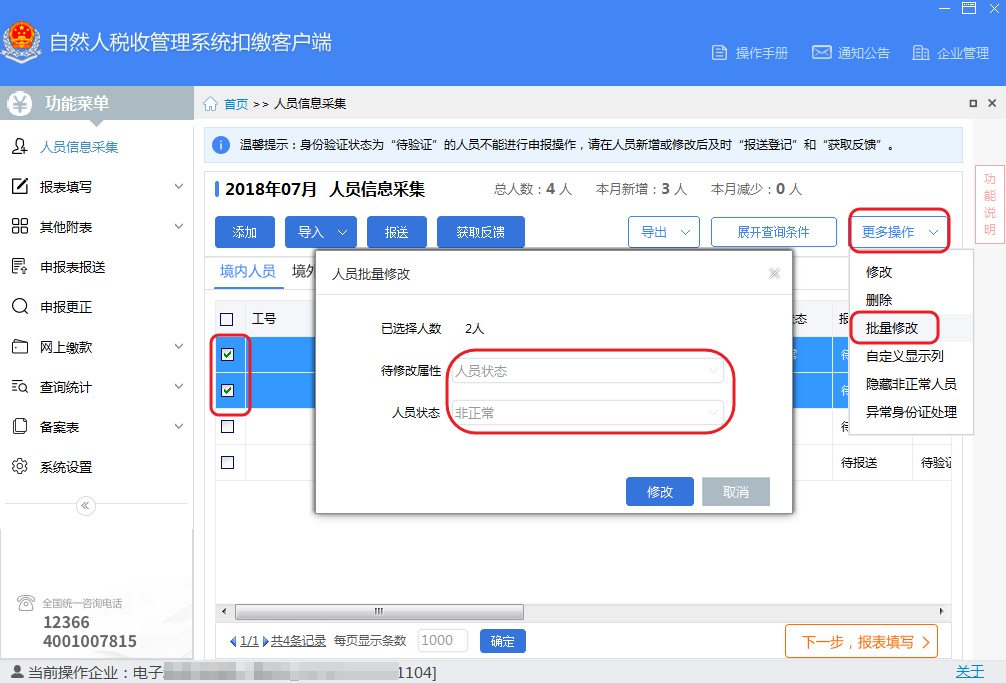1006x683 pixels.
Task: Restore the inner panel window icon
Action: 973,103
